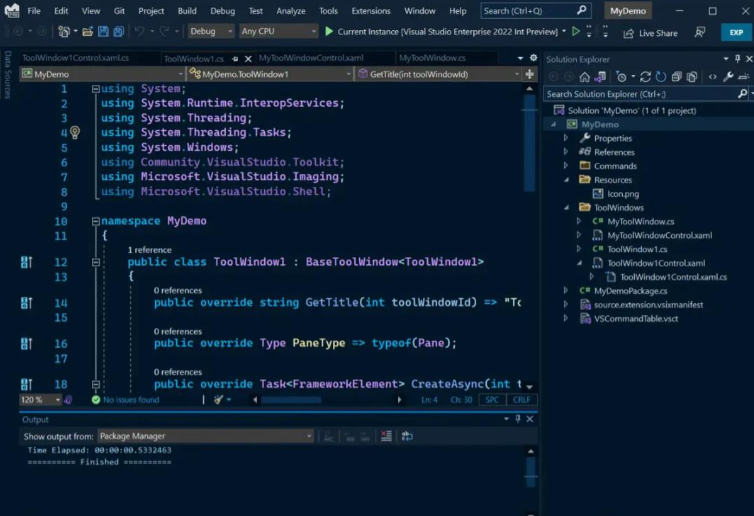
Task: Click the Save All icon
Action: [118, 32]
